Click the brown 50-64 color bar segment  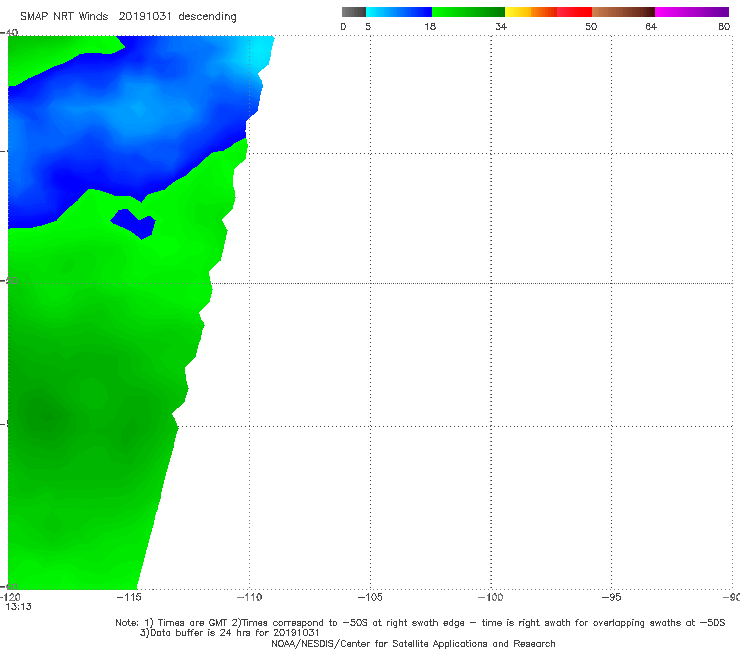click(623, 12)
